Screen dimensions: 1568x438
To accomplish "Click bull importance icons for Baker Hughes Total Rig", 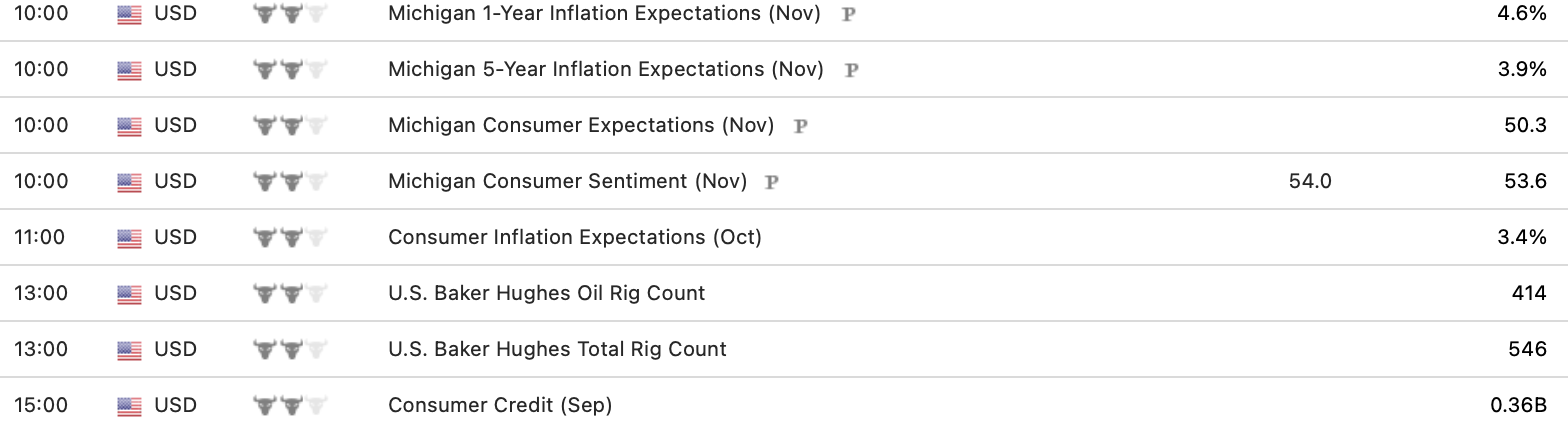I will 290,350.
